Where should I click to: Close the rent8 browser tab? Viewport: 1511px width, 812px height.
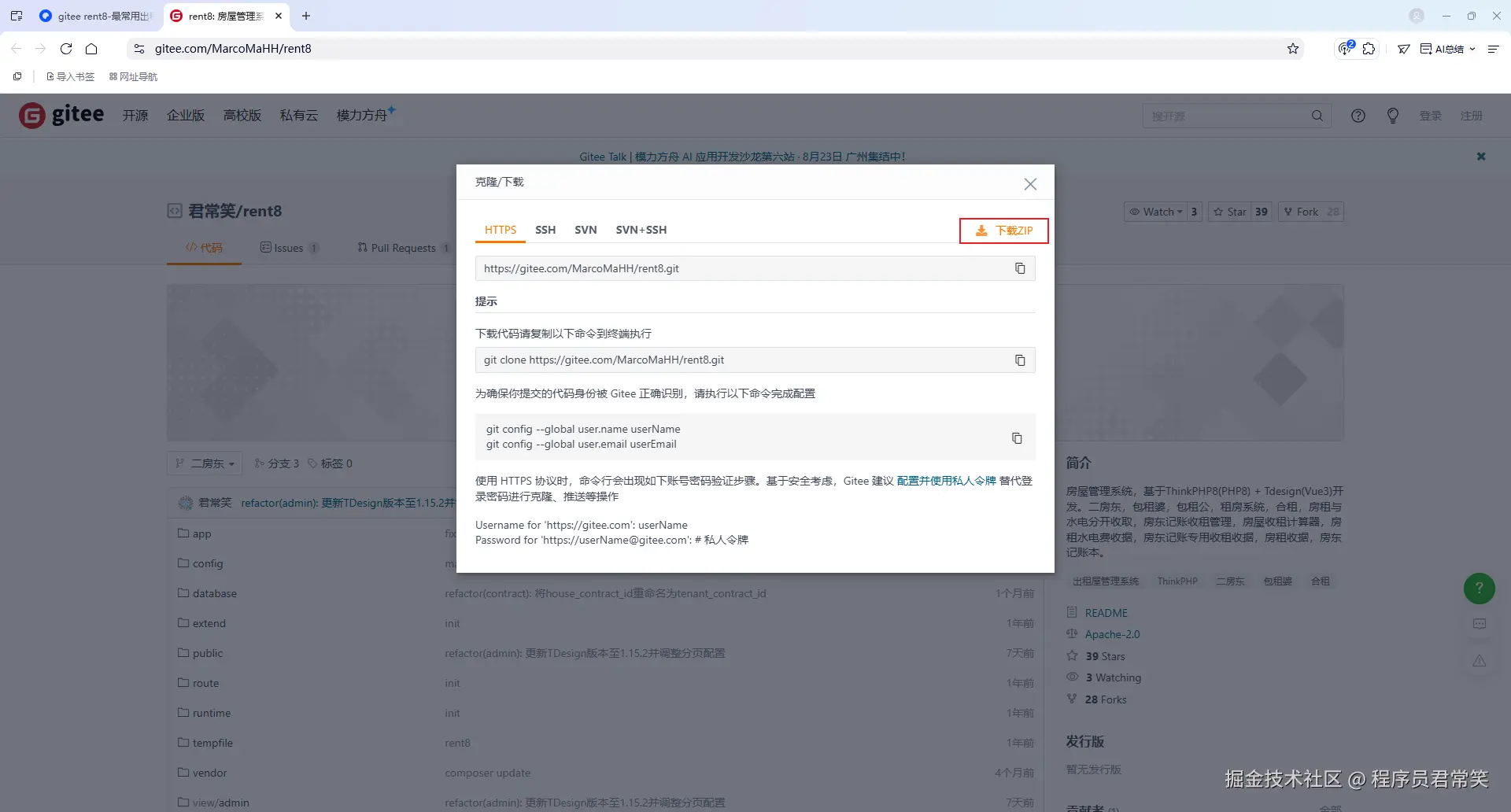click(279, 16)
